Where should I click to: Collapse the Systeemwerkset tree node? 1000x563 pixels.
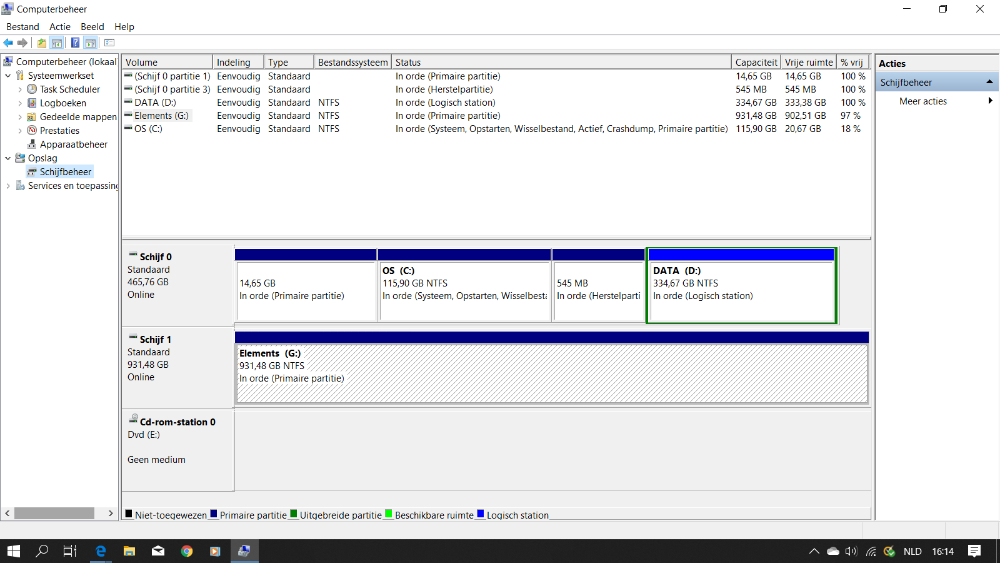click(9, 76)
